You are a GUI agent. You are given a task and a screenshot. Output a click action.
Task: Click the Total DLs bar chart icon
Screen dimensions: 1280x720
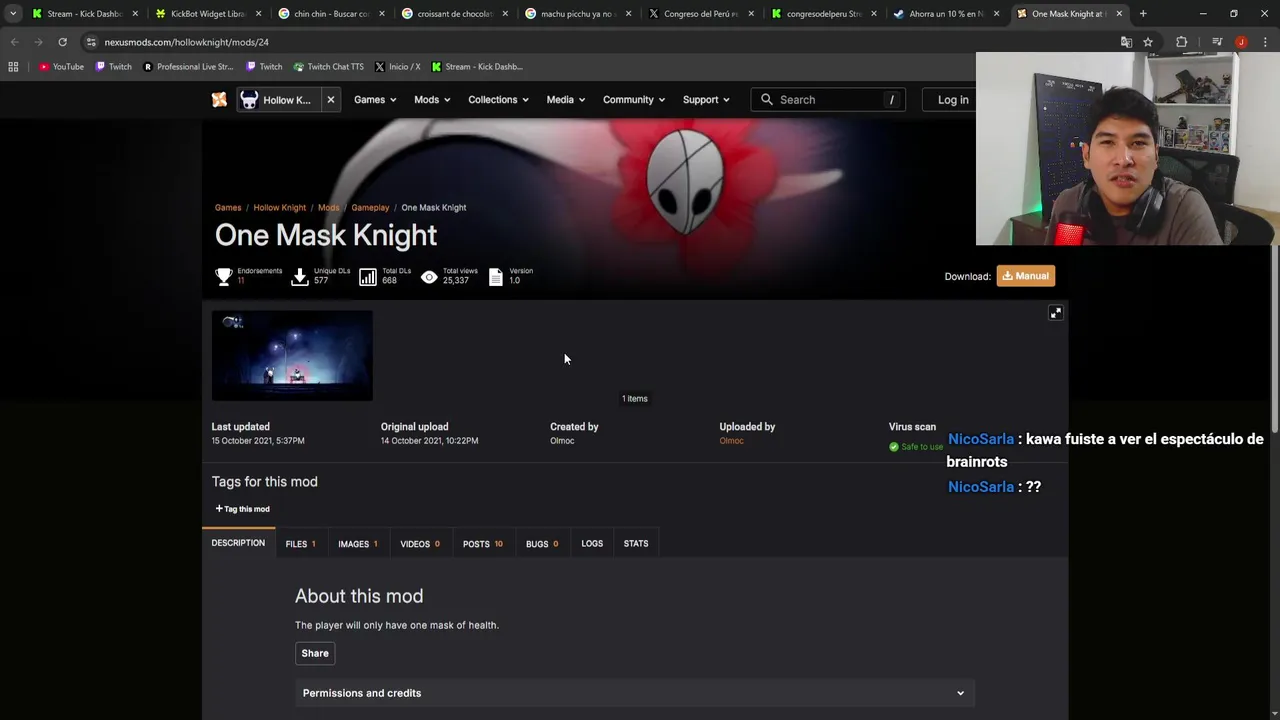[368, 277]
